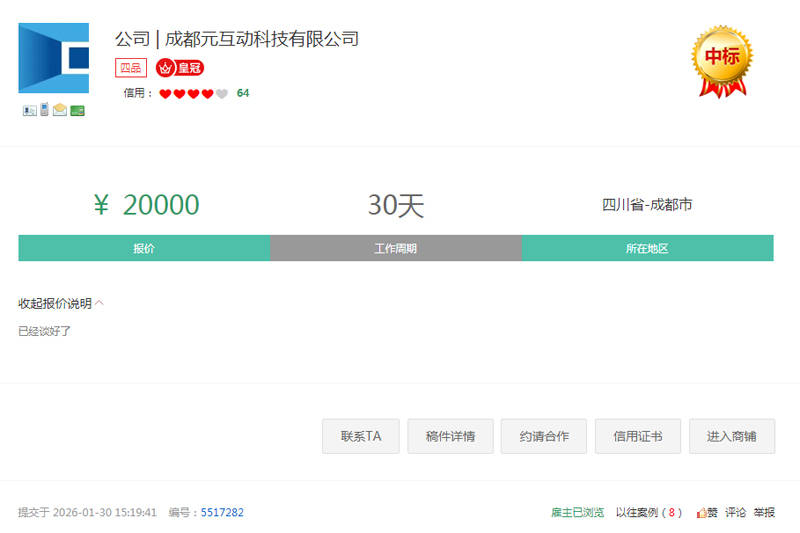Image resolution: width=800 pixels, height=533 pixels.
Task: Click the red 皇冠 crown badge
Action: [x=180, y=68]
